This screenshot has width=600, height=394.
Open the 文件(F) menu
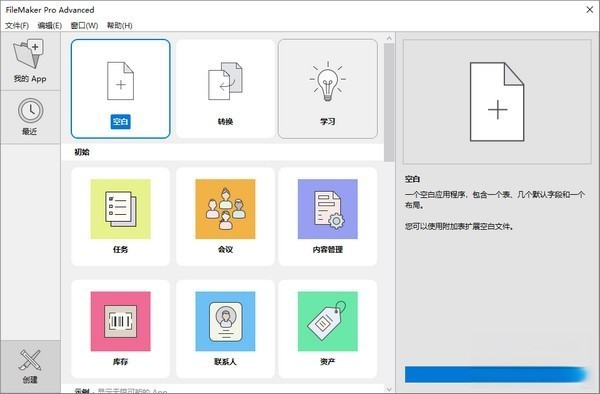coord(17,26)
